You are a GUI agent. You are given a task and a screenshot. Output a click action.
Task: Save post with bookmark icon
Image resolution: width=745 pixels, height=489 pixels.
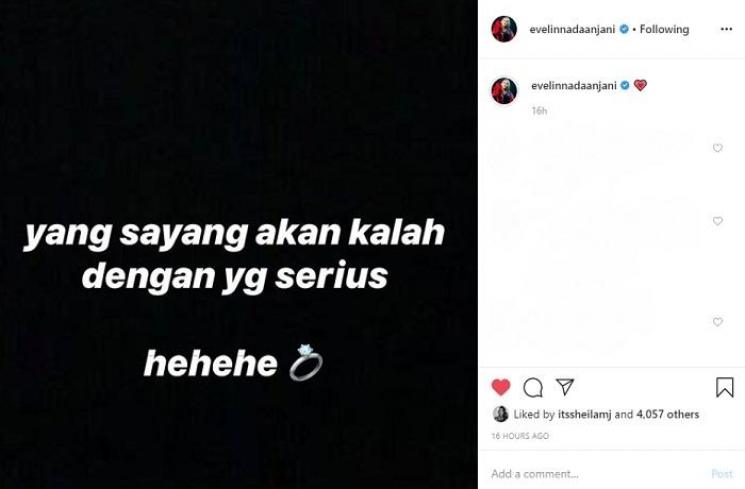coord(725,387)
